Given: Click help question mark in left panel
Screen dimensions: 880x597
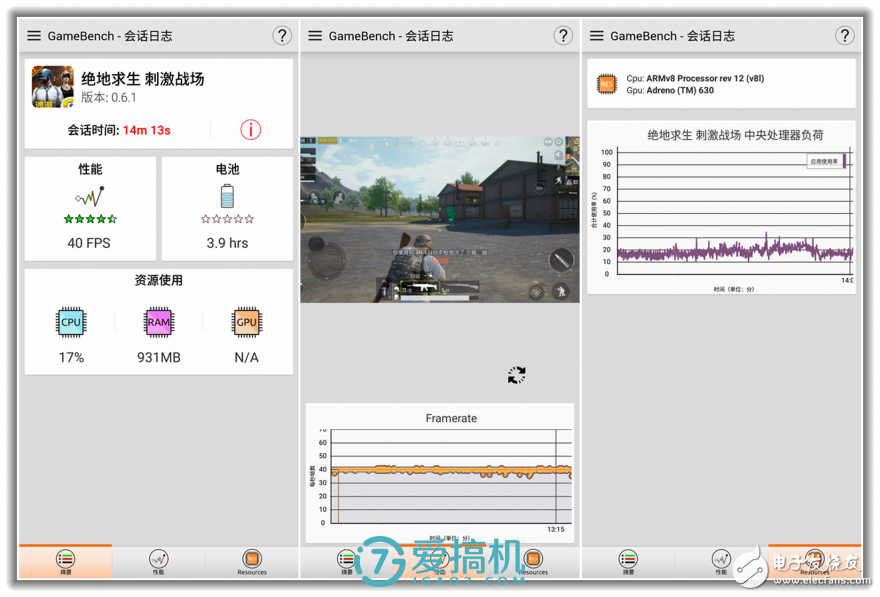Looking at the screenshot, I should point(282,36).
